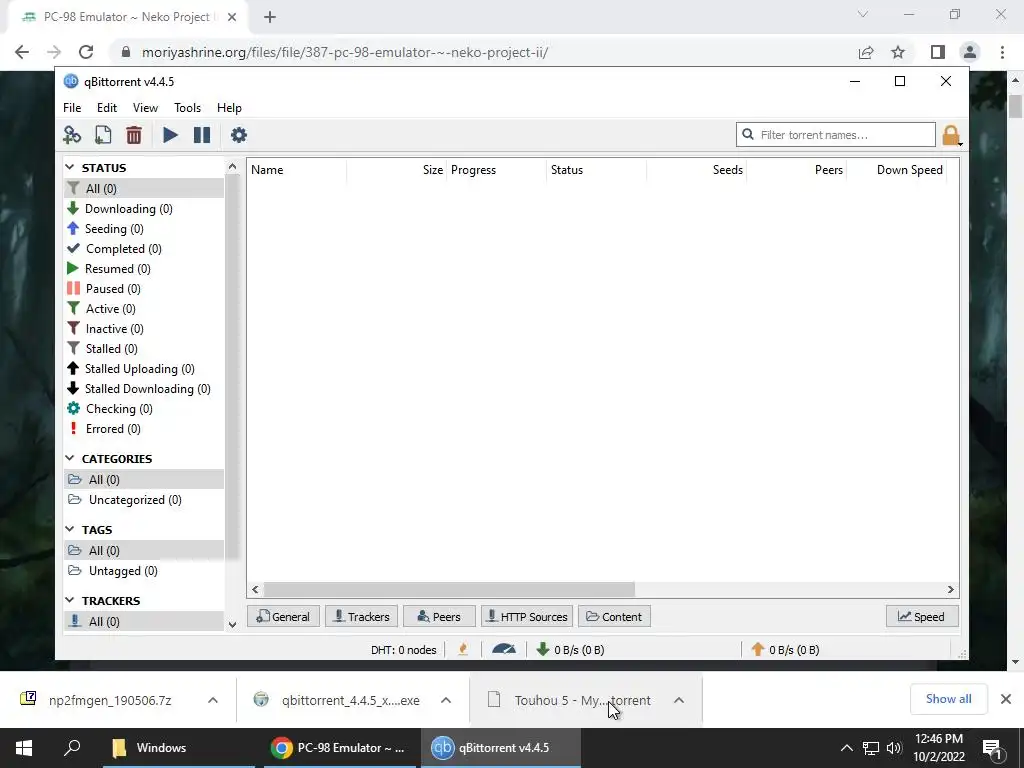Click Show all downloads button
Viewport: 1024px width, 768px height.
(x=948, y=699)
